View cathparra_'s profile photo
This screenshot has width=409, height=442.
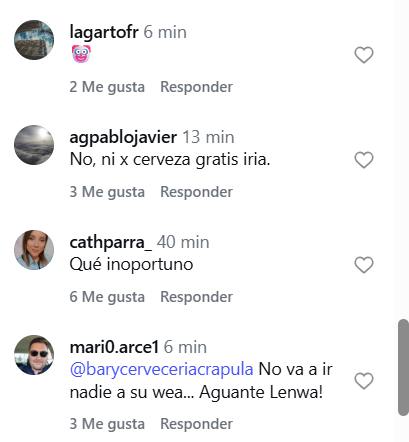34,250
